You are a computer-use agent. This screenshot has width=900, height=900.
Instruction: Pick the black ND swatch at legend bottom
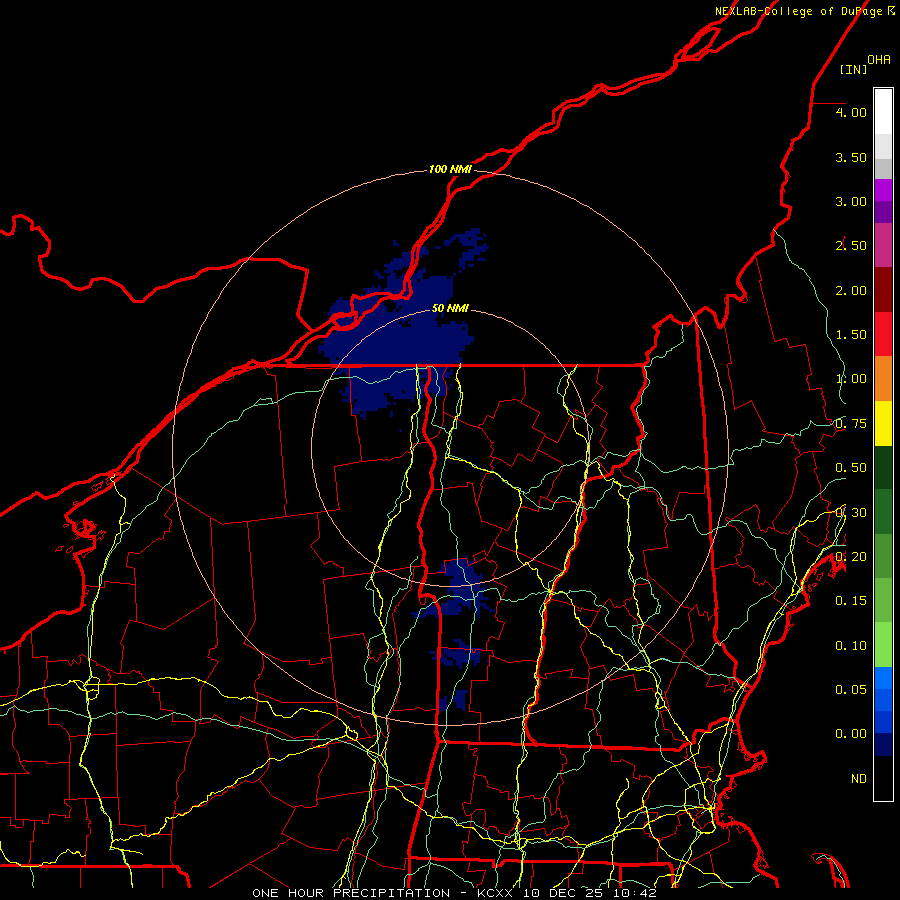click(883, 778)
